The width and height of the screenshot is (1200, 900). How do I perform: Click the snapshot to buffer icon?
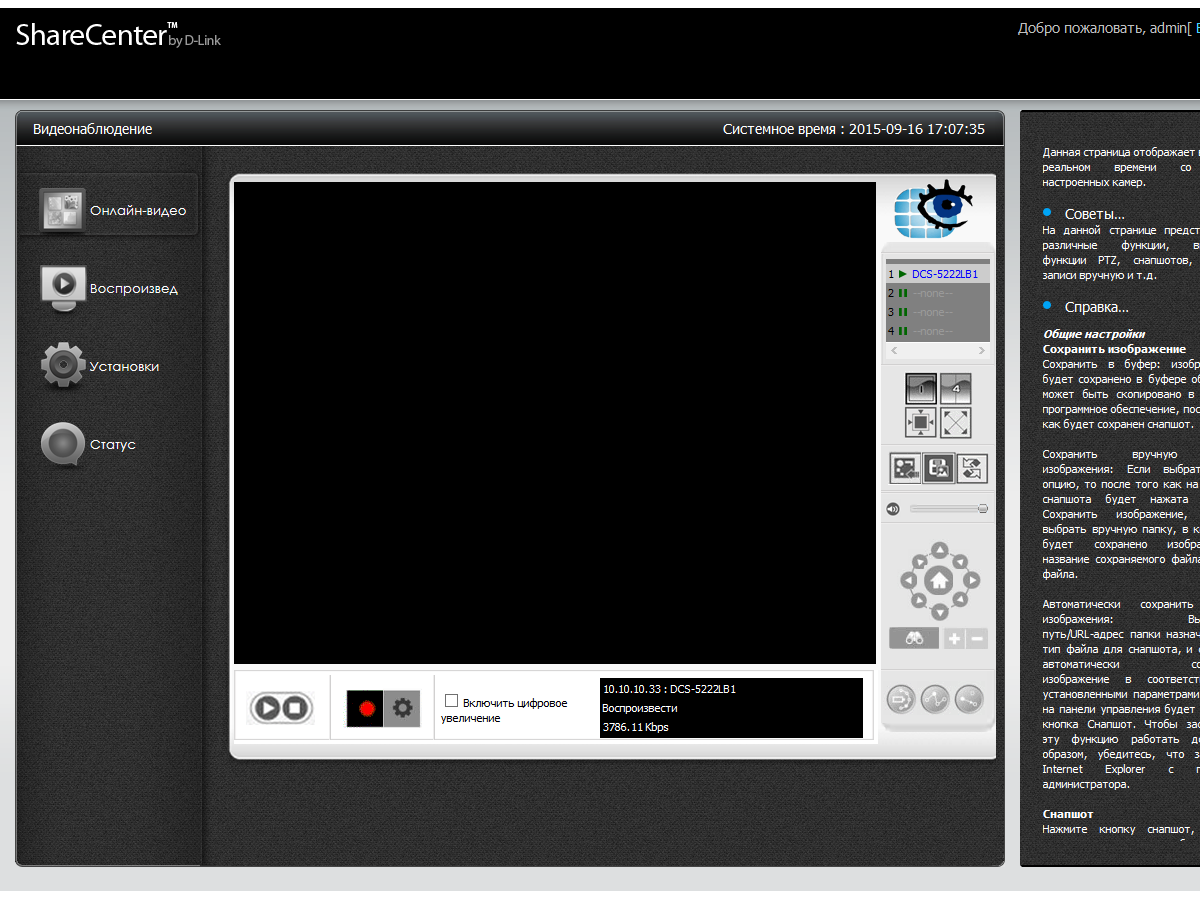(906, 468)
